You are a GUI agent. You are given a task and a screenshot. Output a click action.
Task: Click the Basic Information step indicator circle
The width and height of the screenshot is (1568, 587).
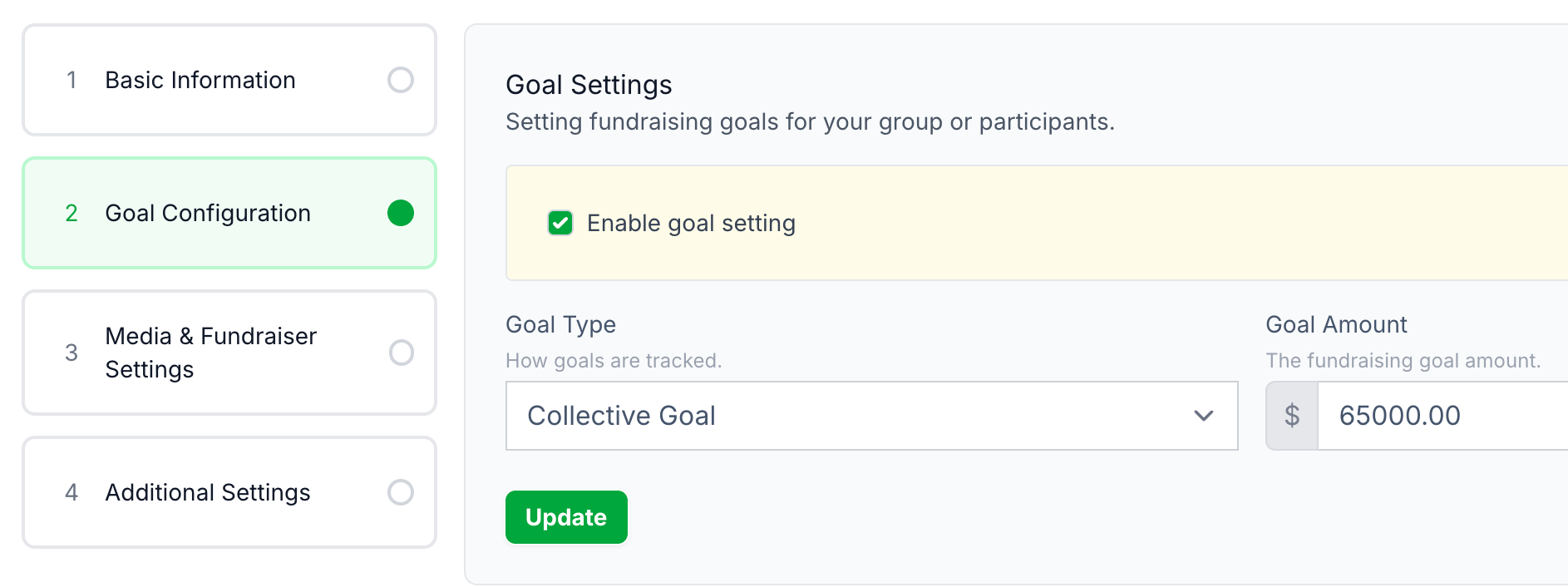pyautogui.click(x=401, y=80)
